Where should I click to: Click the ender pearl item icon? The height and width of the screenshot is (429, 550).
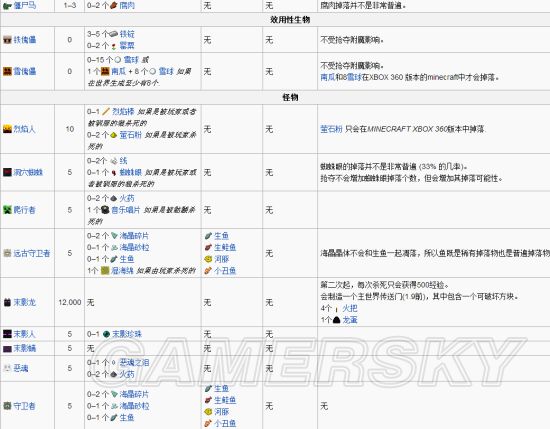pyautogui.click(x=107, y=334)
